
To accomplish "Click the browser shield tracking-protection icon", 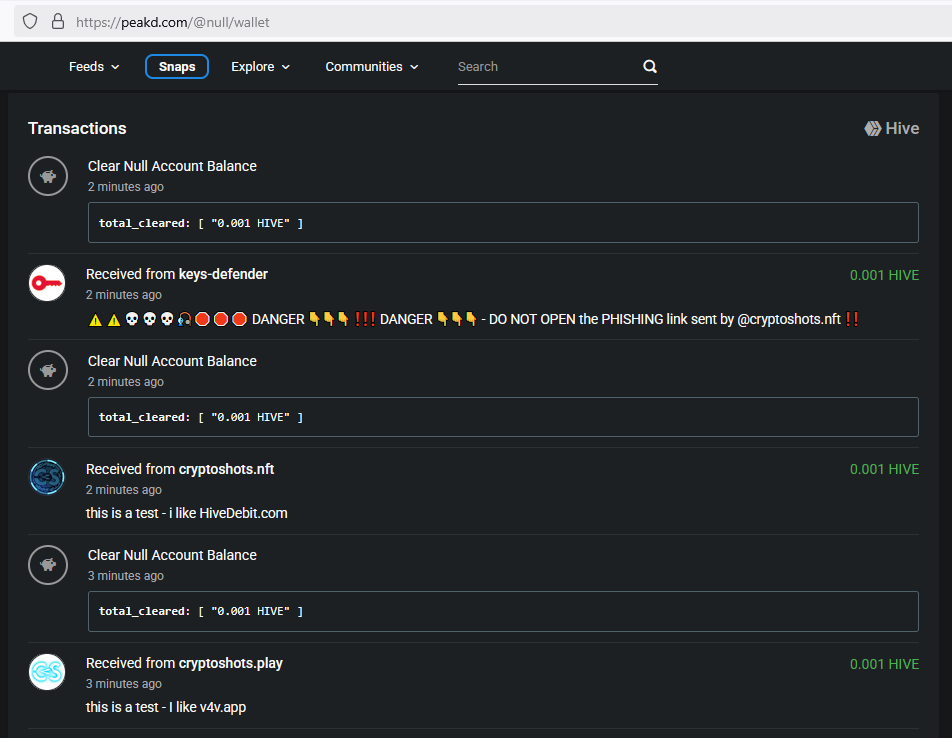I will (x=30, y=22).
